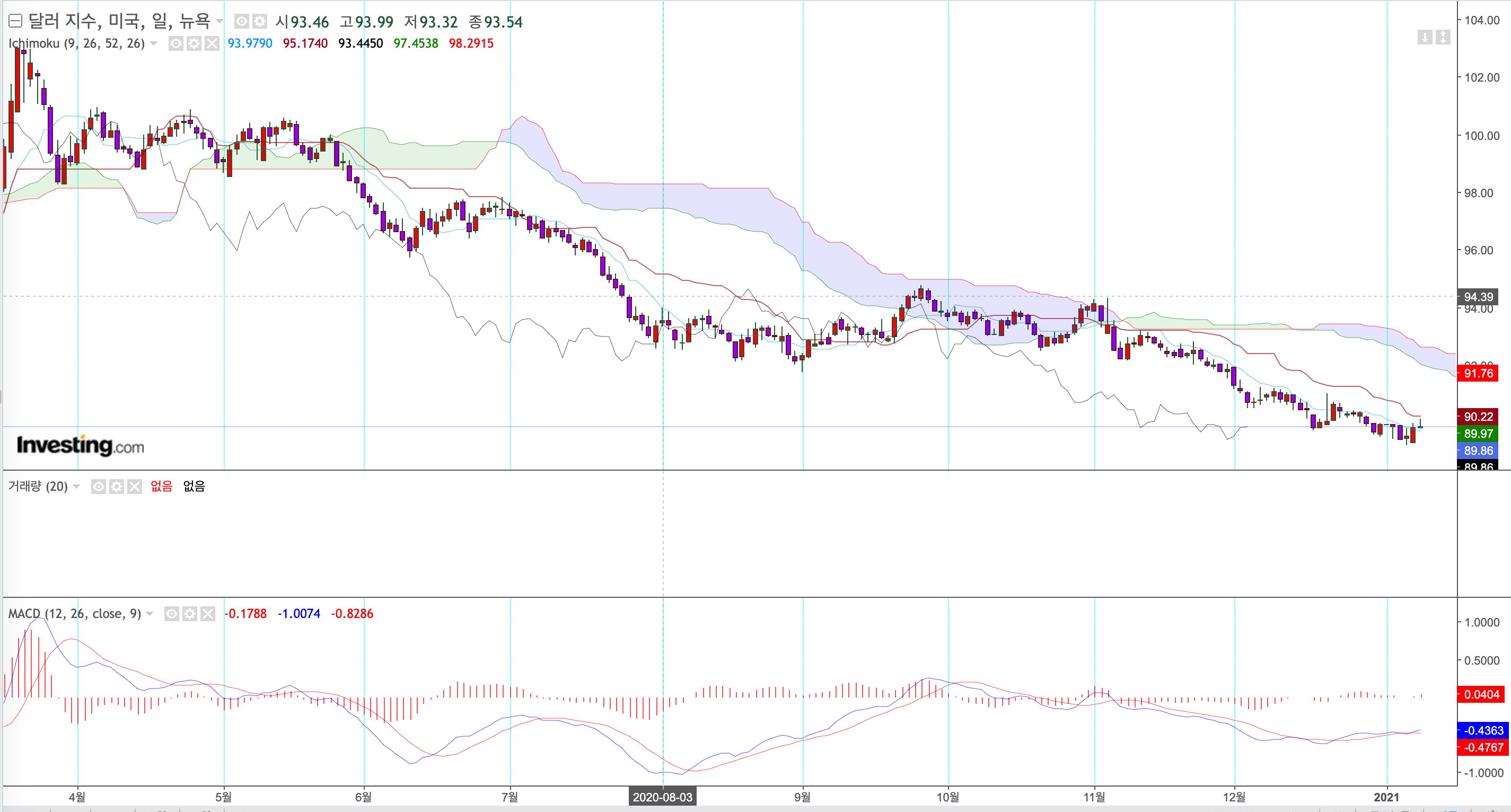This screenshot has height=812, width=1511.
Task: Toggle volume indicator visibility eye
Action: coord(99,487)
